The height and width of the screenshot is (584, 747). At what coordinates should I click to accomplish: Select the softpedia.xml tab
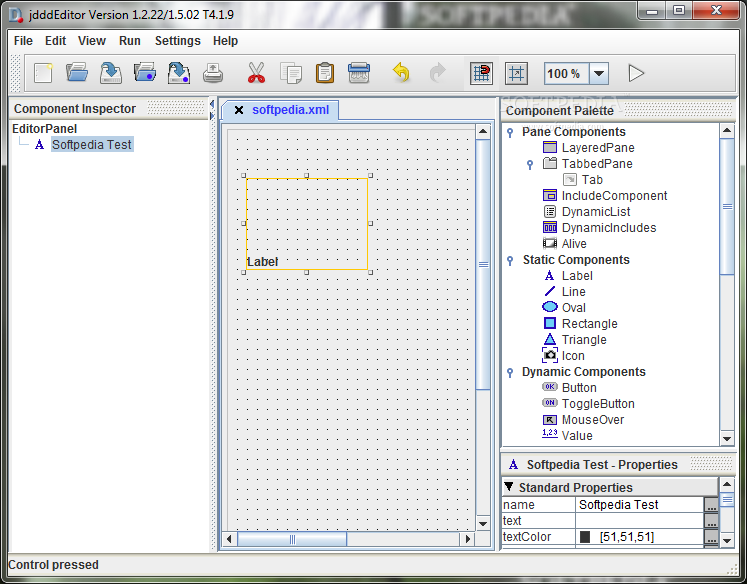tap(290, 110)
